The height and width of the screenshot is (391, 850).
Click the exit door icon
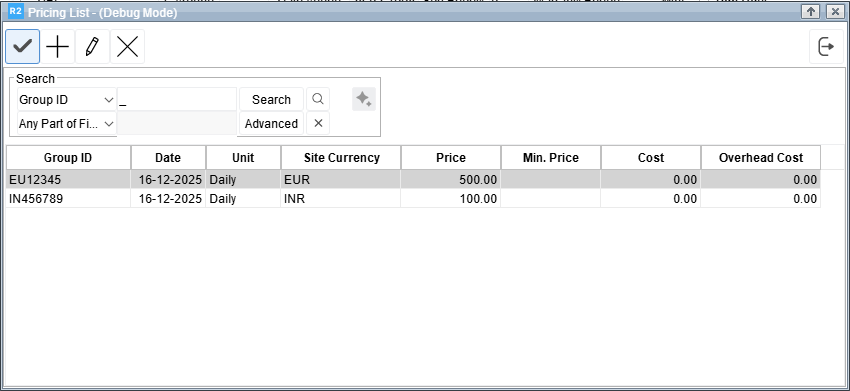click(826, 47)
